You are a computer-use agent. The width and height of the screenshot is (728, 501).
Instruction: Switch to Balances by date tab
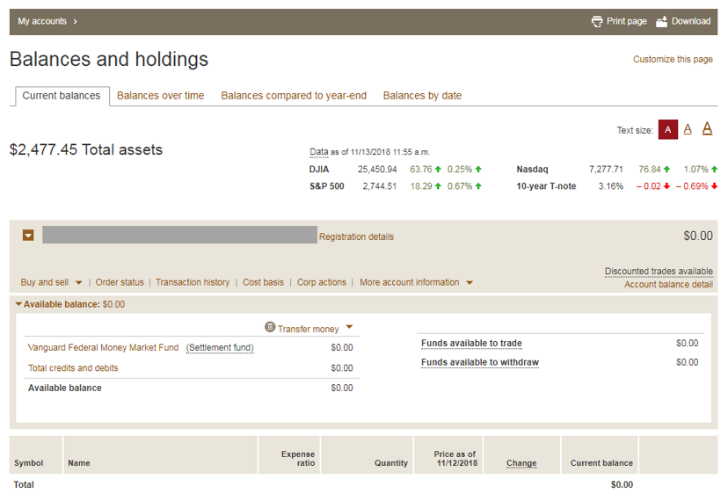[x=422, y=96]
